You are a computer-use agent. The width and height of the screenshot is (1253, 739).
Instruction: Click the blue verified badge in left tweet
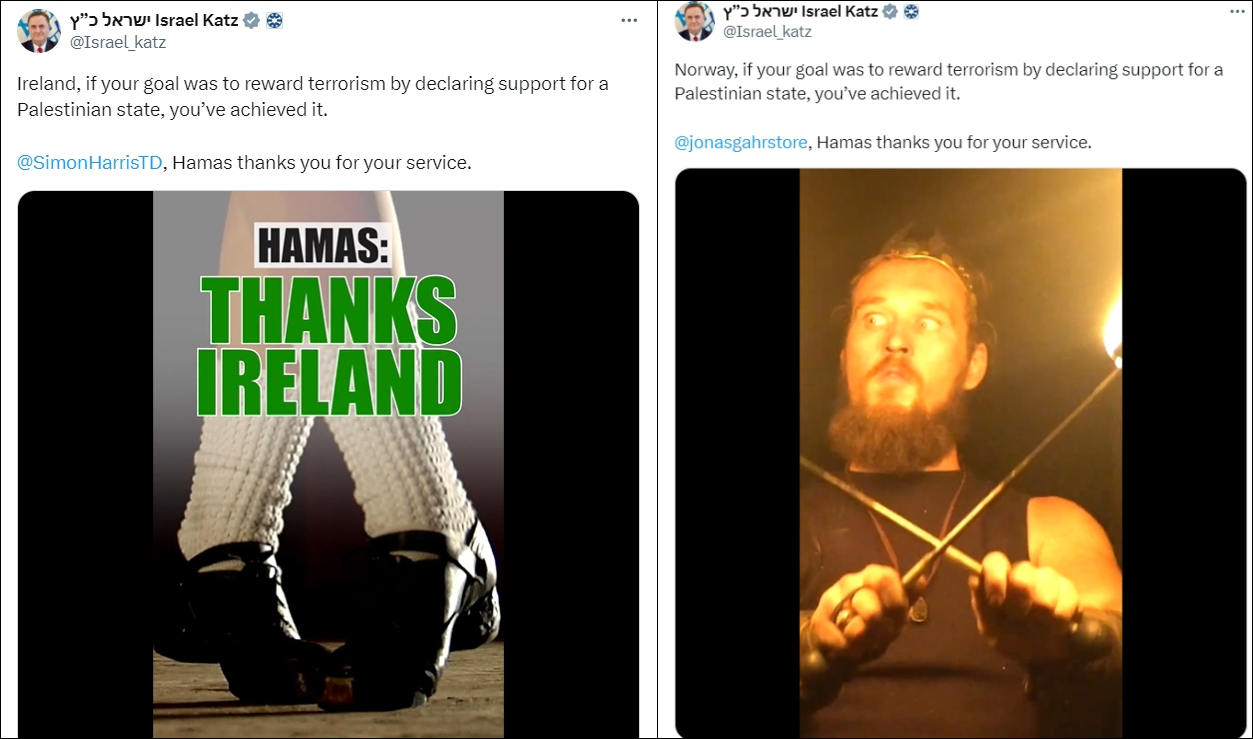point(252,21)
